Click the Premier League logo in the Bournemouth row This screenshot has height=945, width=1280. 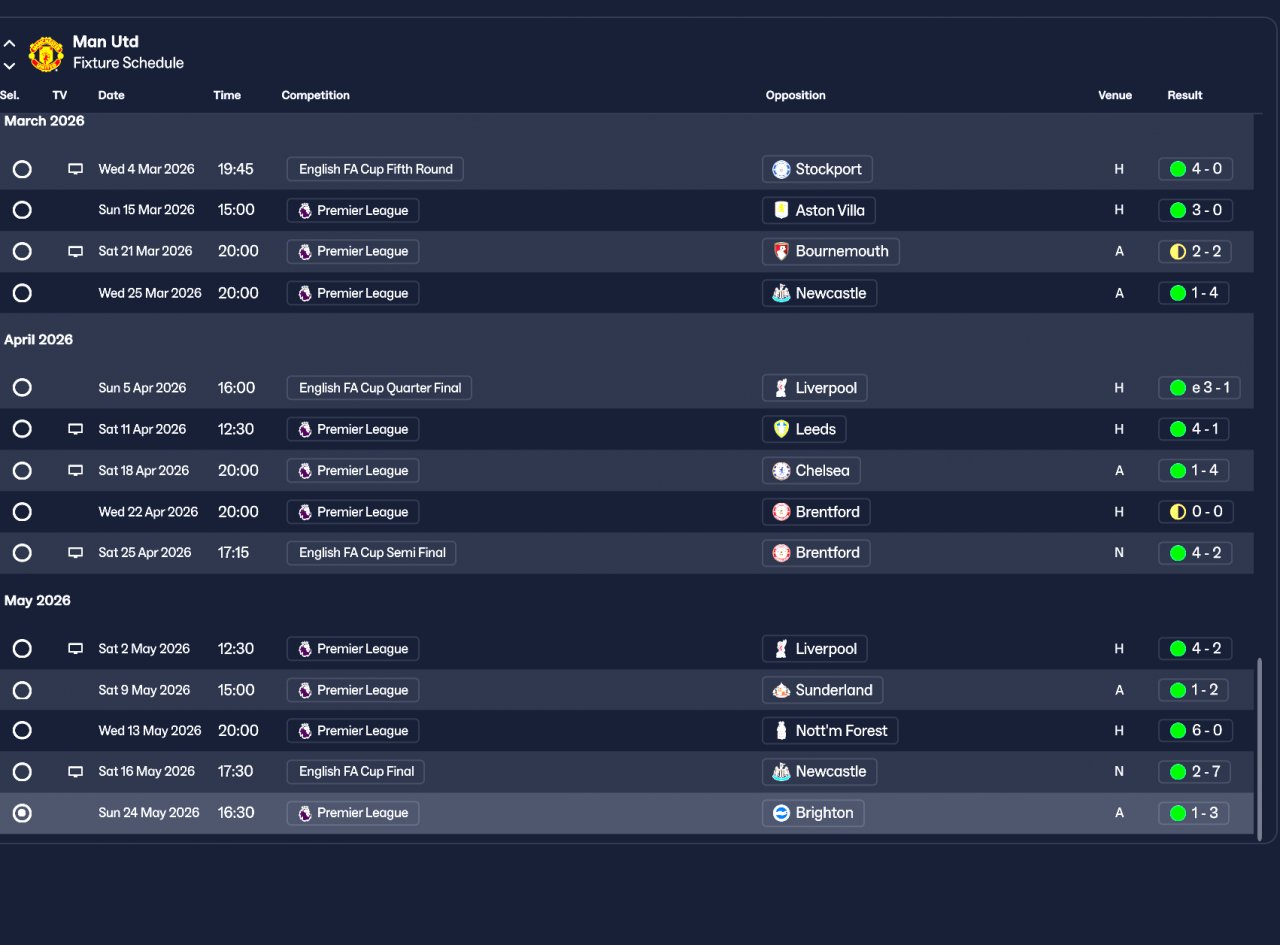(305, 251)
